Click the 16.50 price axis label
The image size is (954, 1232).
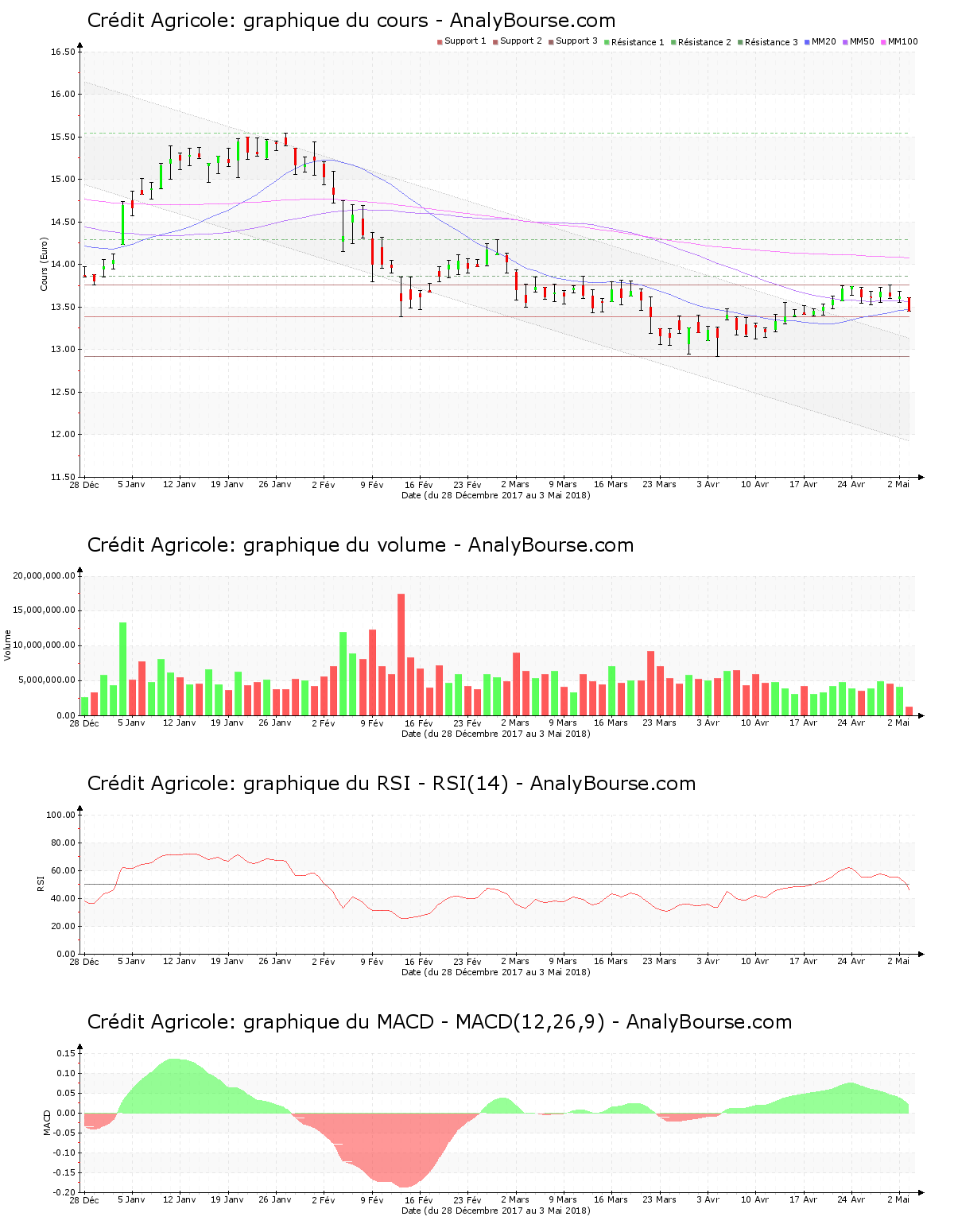[63, 52]
